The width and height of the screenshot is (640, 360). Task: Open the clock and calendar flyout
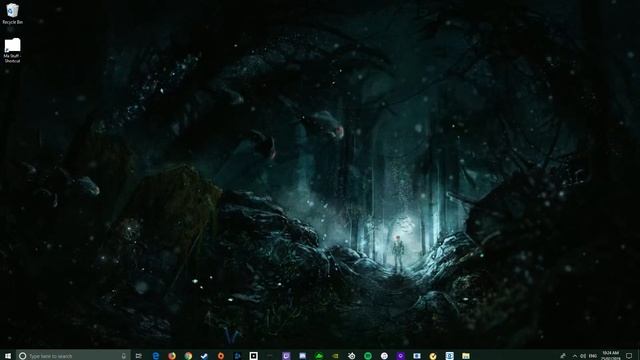(611, 356)
